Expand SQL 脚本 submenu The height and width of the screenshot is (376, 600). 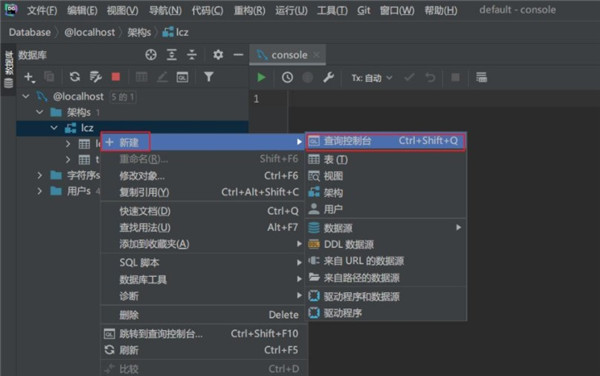(x=299, y=262)
